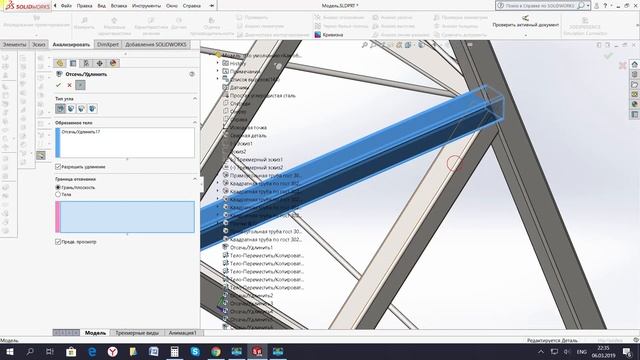This screenshot has width=640, height=360.
Task: Expand the History node in the tree
Action: 218,63
